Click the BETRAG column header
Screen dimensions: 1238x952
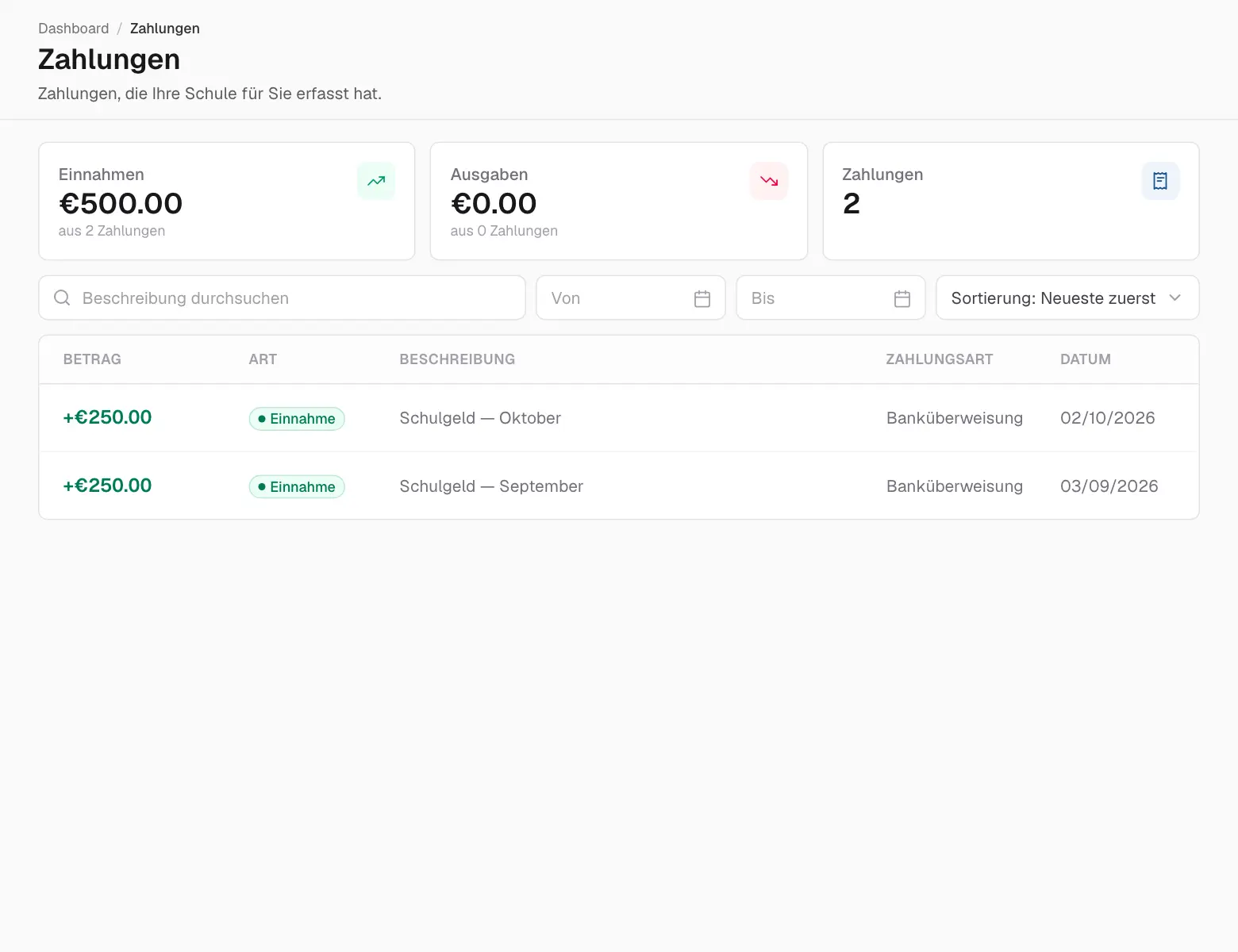(x=92, y=359)
